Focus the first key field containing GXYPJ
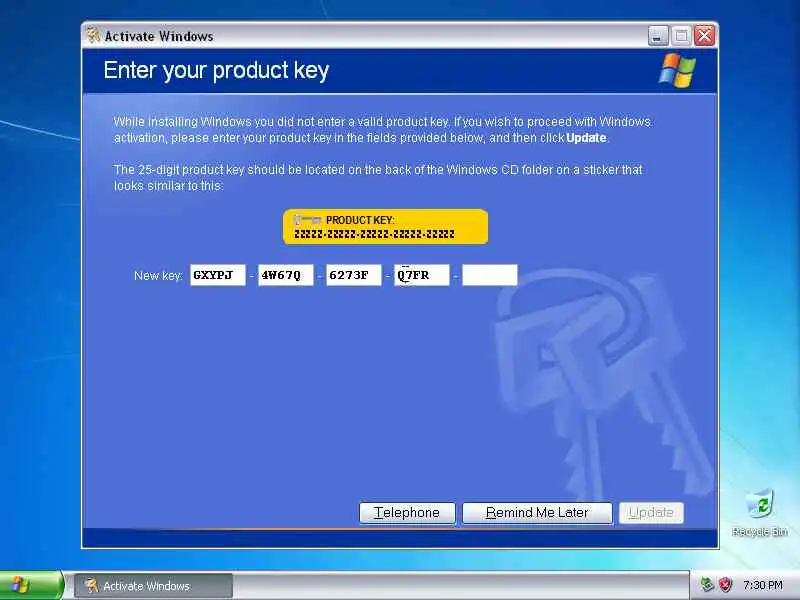This screenshot has height=600, width=800. [x=218, y=276]
